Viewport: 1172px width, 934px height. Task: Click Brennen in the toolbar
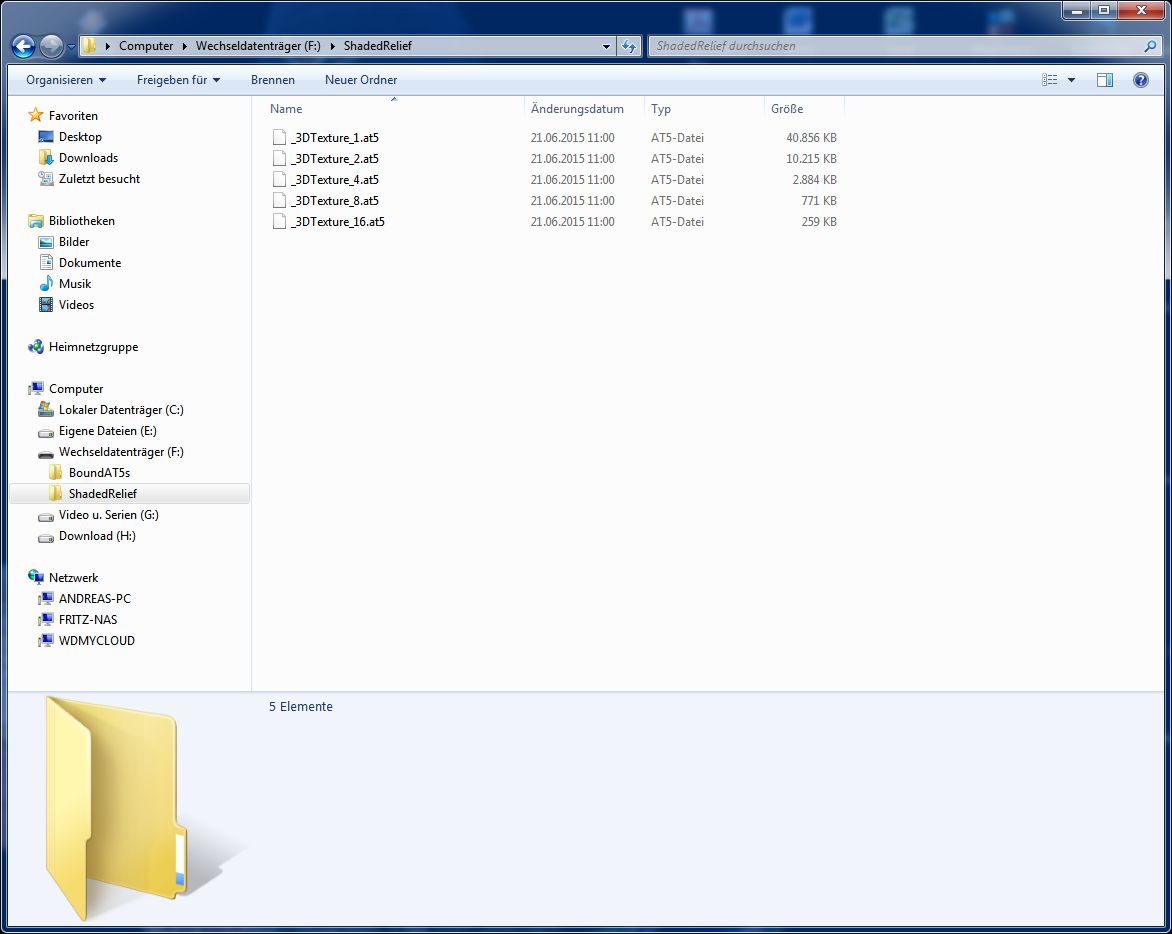[272, 80]
